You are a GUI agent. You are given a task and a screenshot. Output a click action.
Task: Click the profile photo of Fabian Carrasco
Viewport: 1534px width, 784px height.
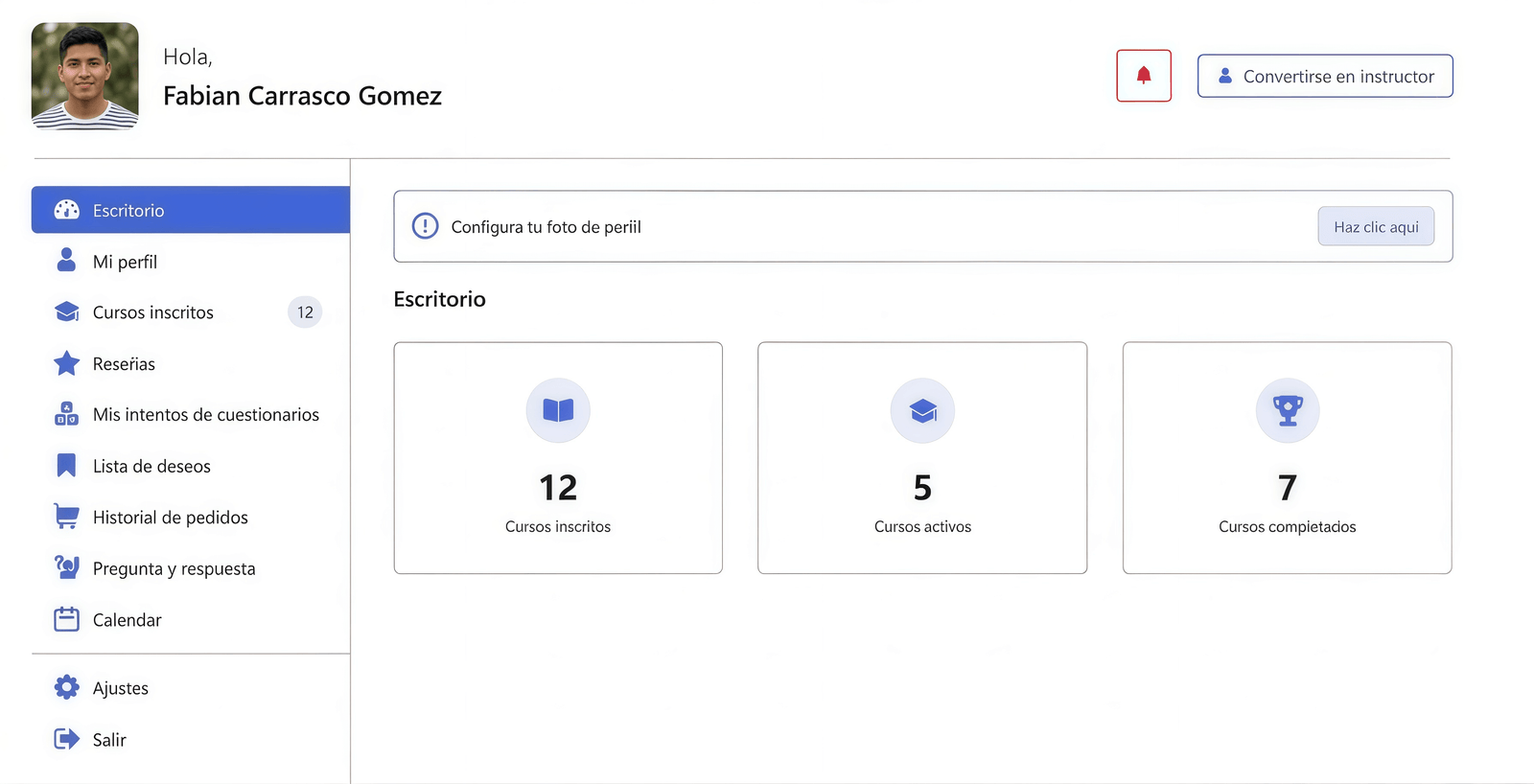[x=85, y=76]
